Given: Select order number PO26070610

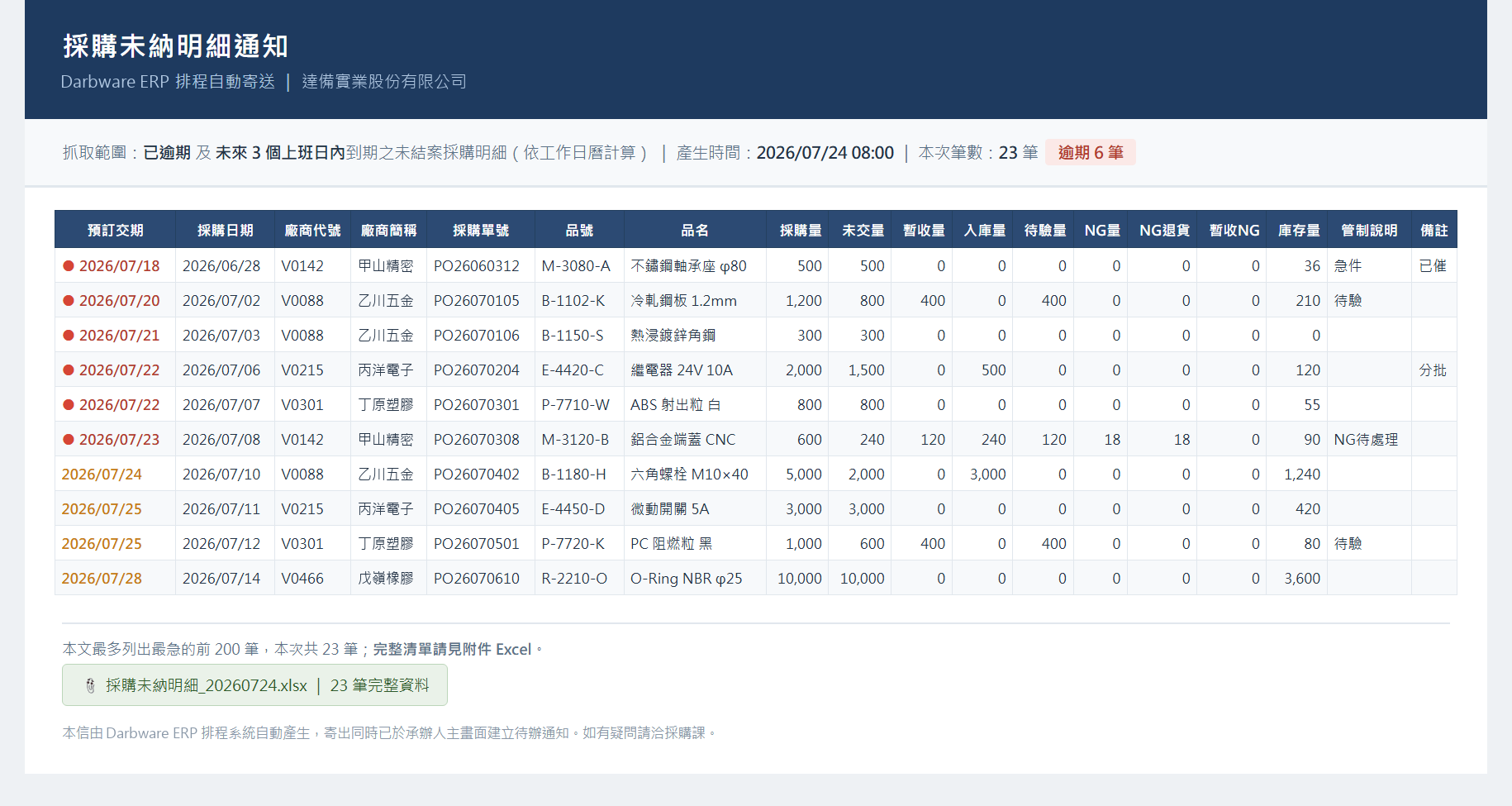Looking at the screenshot, I should (x=477, y=579).
